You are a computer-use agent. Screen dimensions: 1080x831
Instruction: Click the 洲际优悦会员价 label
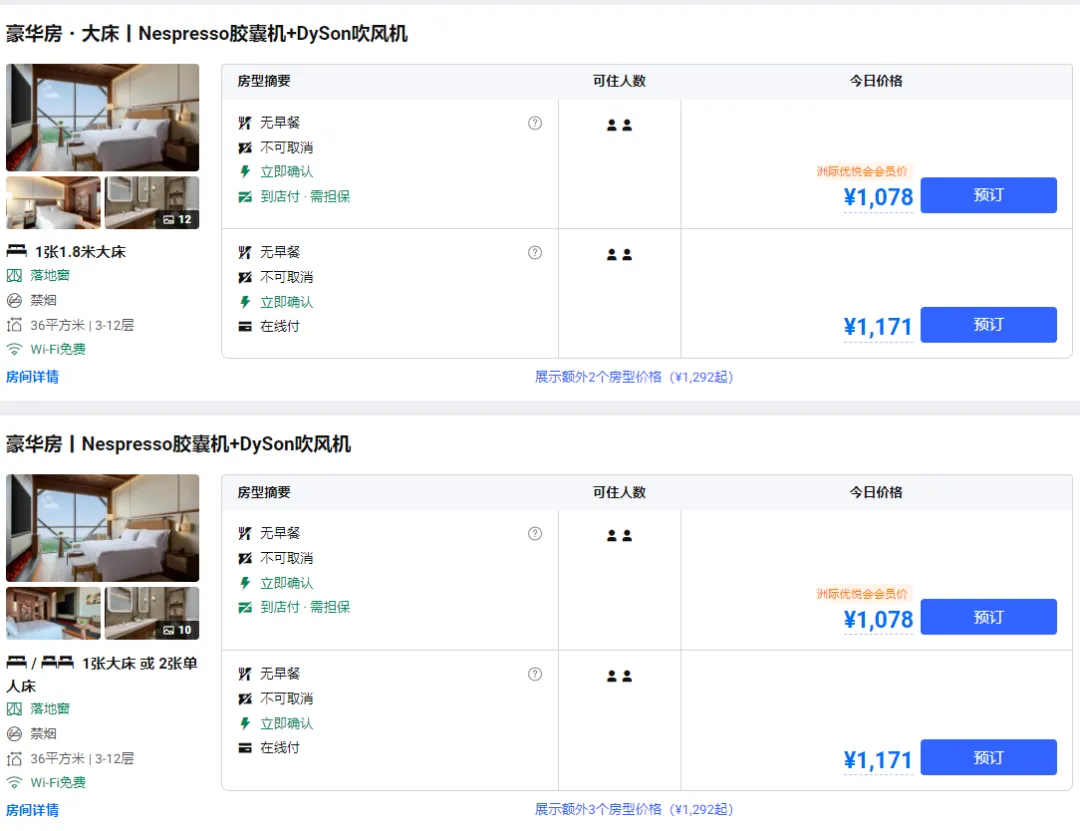pos(862,171)
